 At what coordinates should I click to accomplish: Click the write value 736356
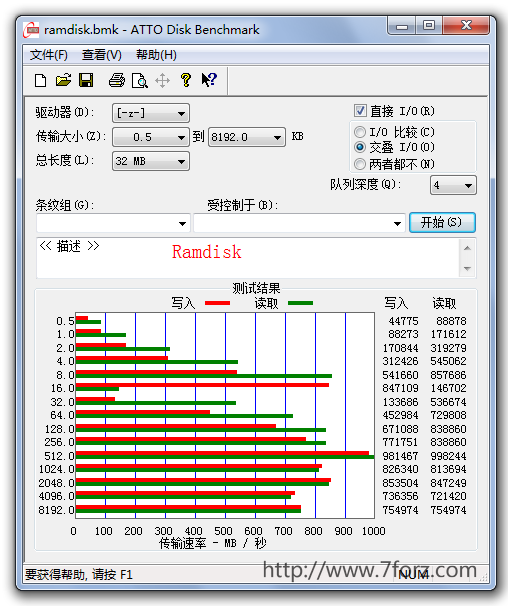tap(400, 496)
